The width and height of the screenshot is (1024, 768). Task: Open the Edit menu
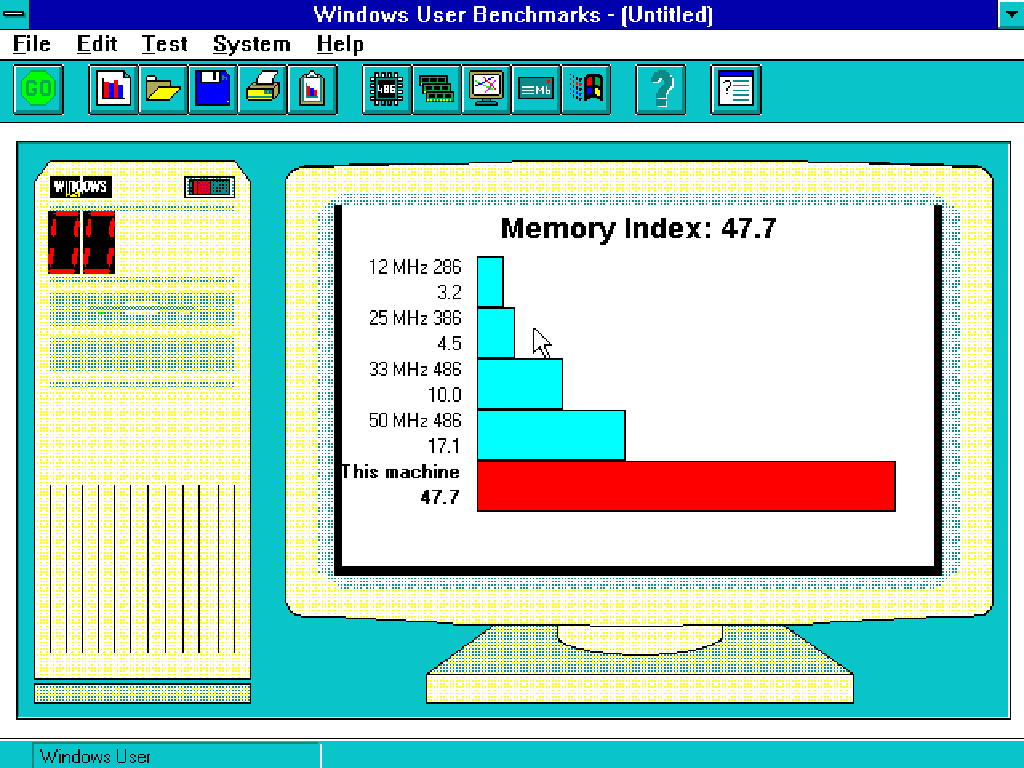pos(97,44)
